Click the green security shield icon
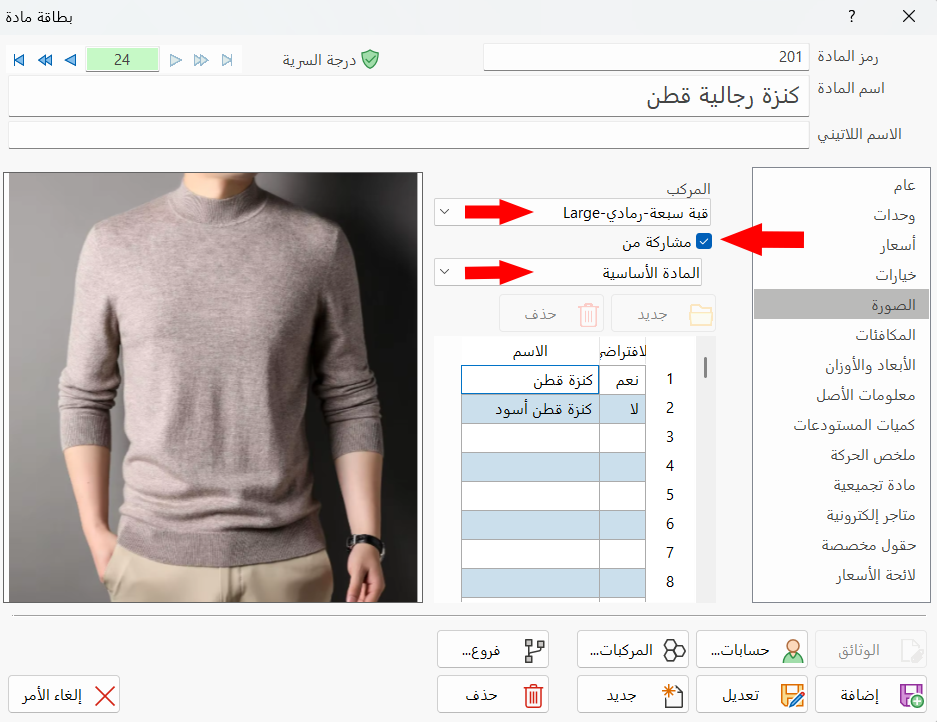The height and width of the screenshot is (722, 937). pos(370,59)
